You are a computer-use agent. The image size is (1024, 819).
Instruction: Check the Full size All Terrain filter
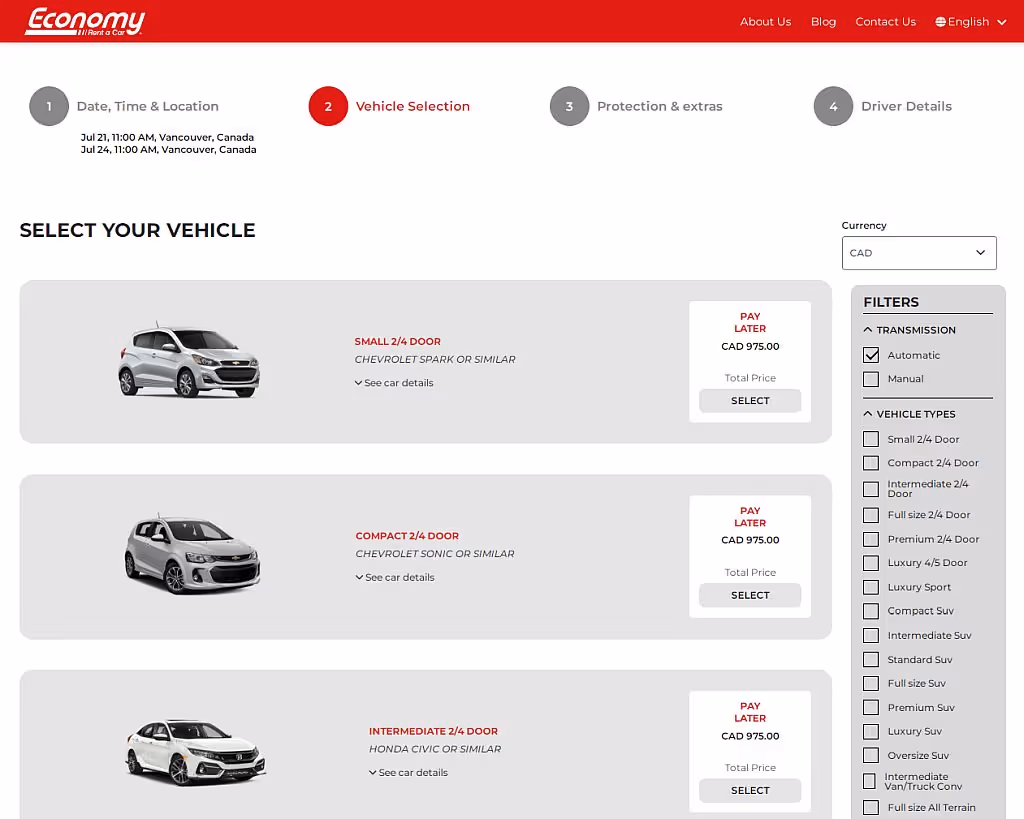click(x=871, y=807)
